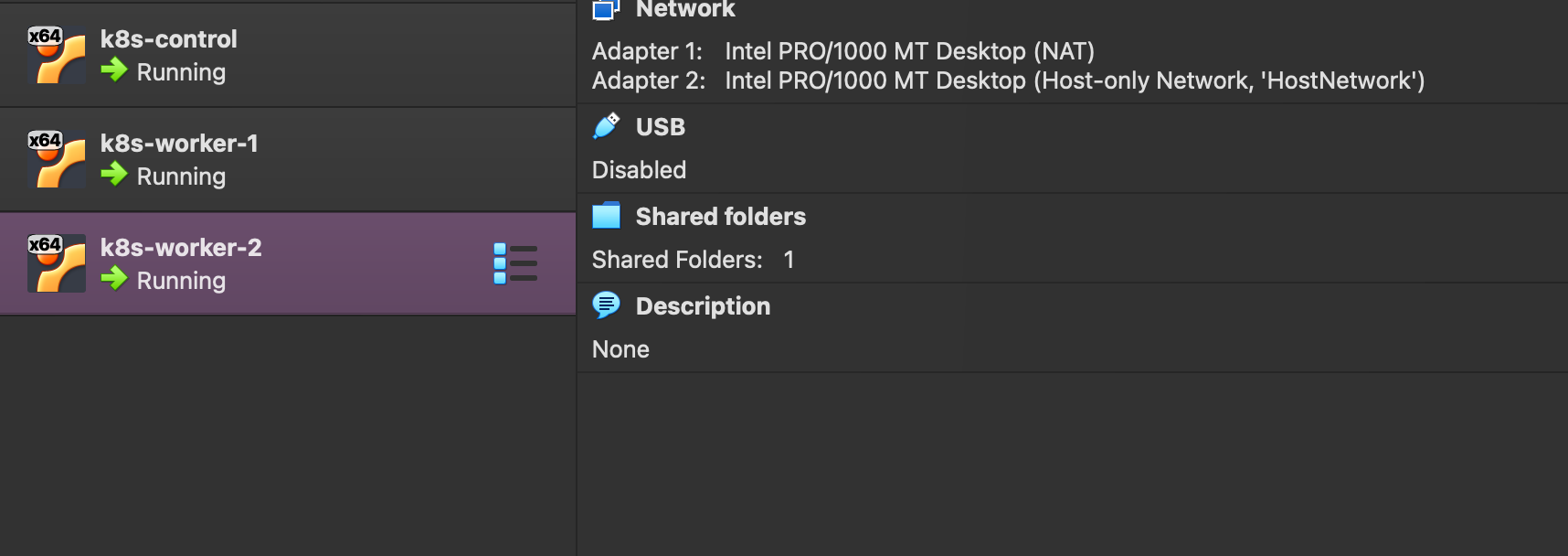Click the k8s-control VM OS icon
Image resolution: width=1568 pixels, height=556 pixels.
57,55
